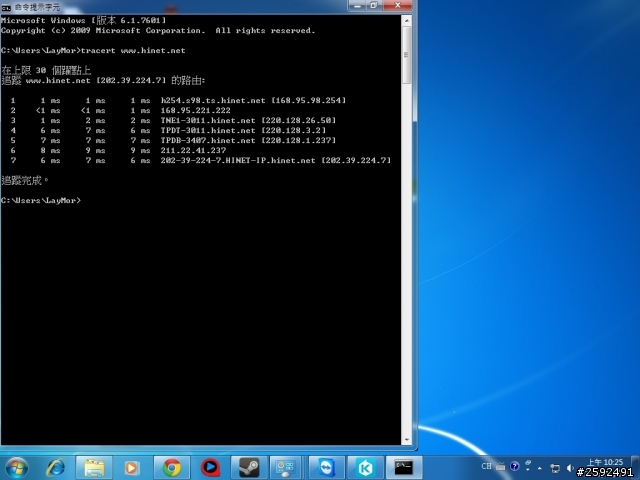Open Steam from the taskbar
The height and width of the screenshot is (480, 640).
click(x=249, y=468)
